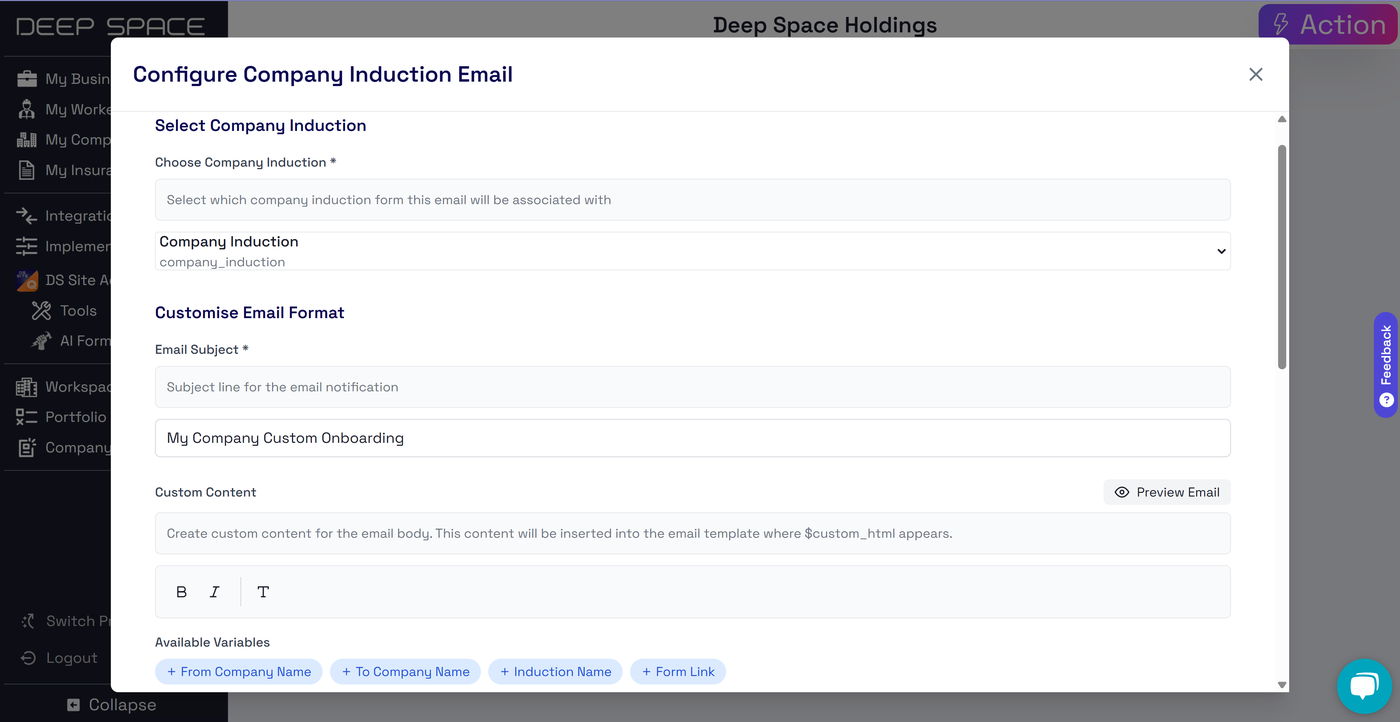Insert the Induction Name variable
This screenshot has height=722, width=1400.
click(x=555, y=672)
